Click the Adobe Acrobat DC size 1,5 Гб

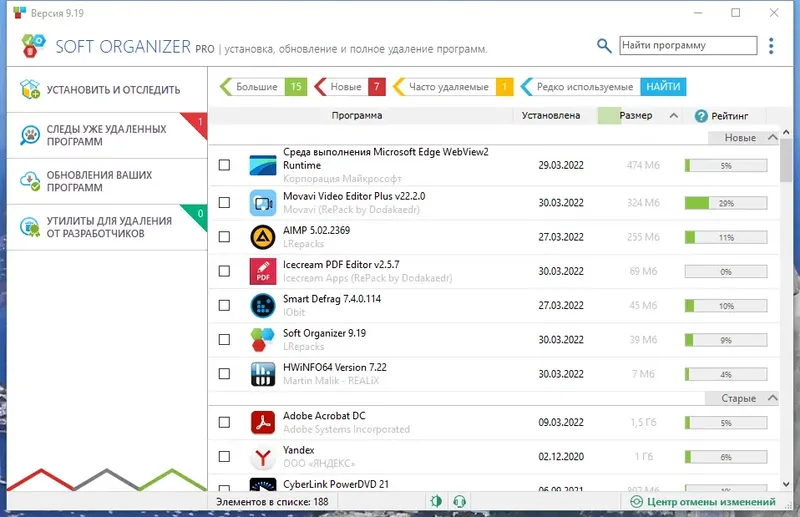pos(643,422)
